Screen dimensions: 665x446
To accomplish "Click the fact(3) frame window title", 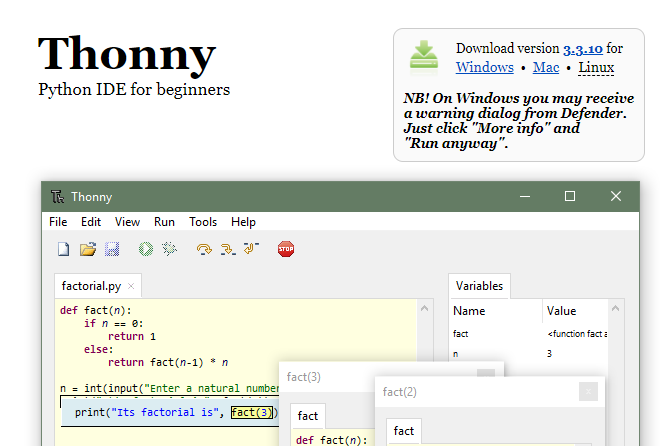I will coord(304,377).
